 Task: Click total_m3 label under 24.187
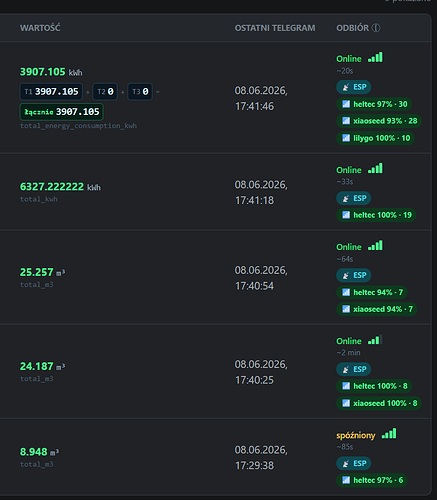pyautogui.click(x=37, y=379)
